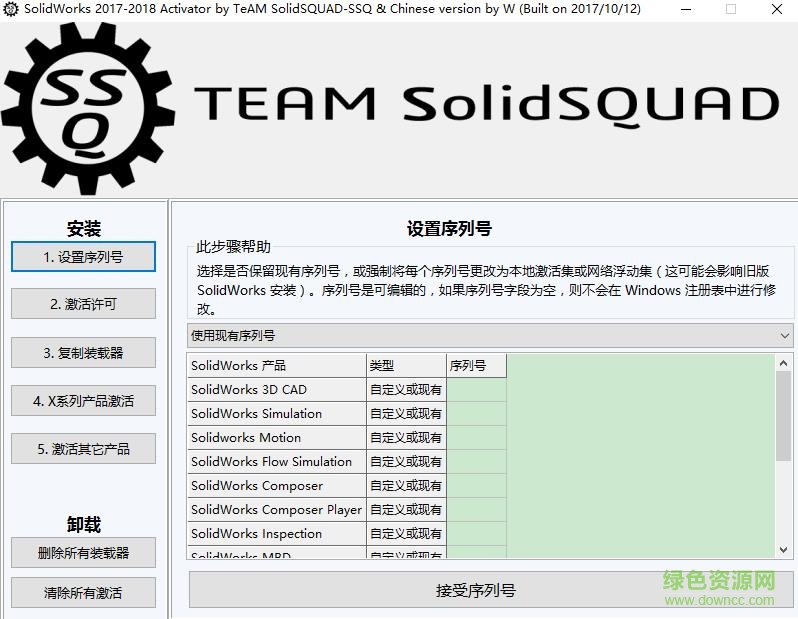
Task: Open step 2 激活许可
Action: [83, 304]
